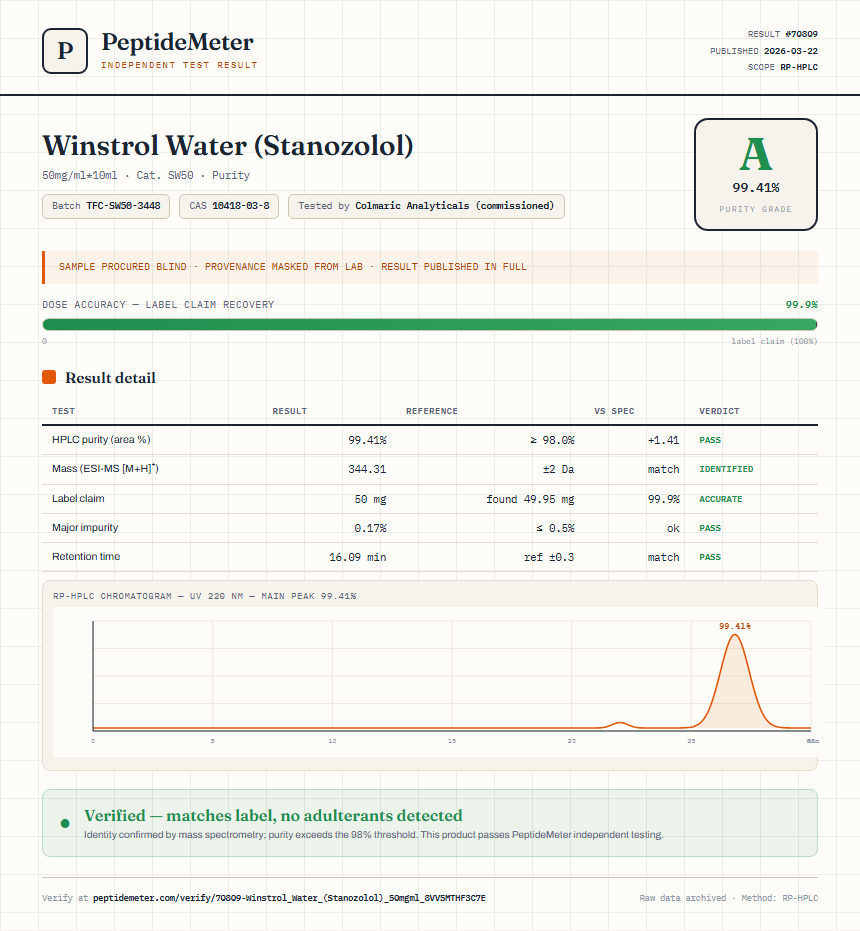
Task: Click the dose accuracy green progress bar
Action: (x=429, y=324)
